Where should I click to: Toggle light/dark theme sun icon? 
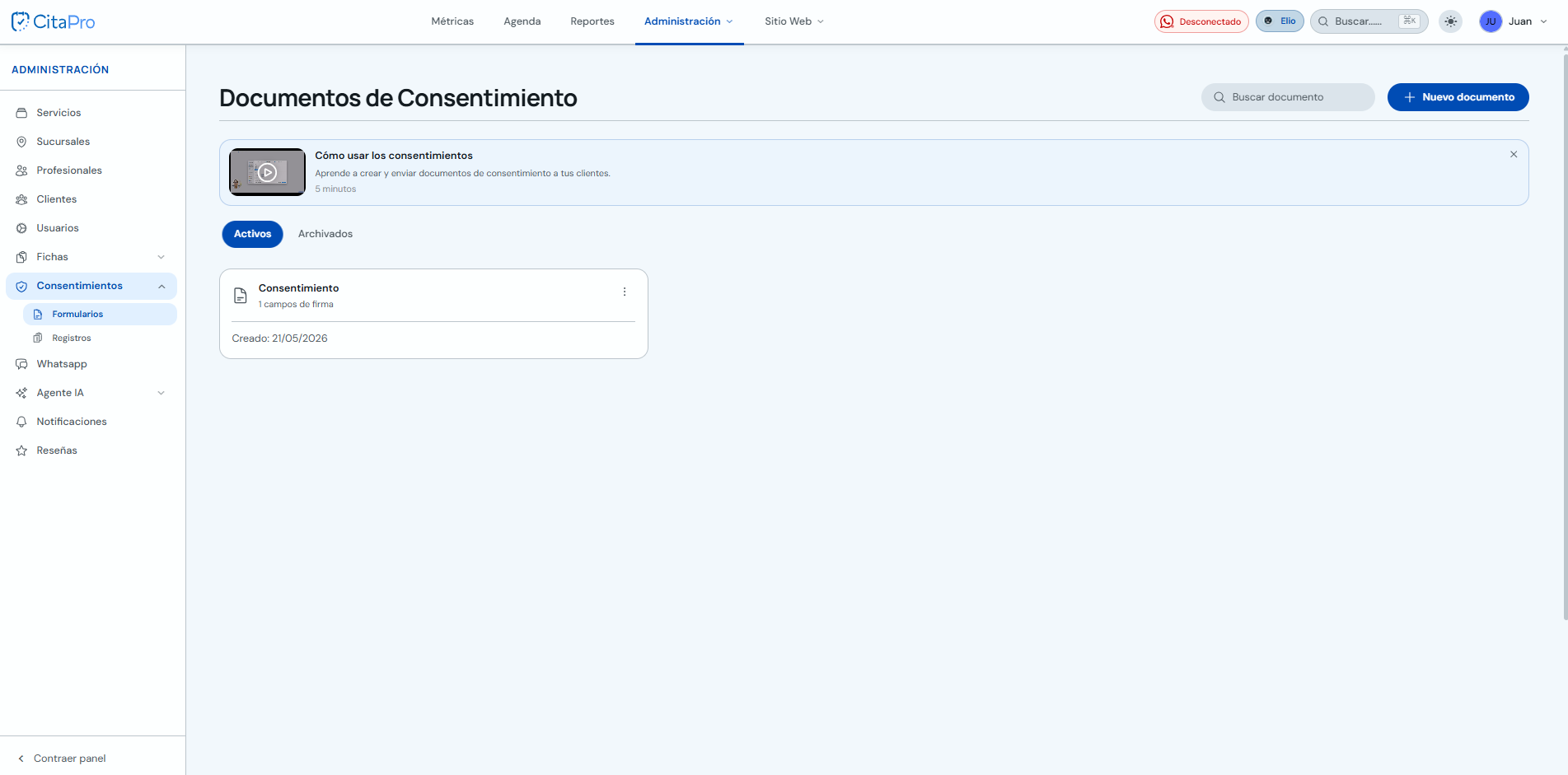[x=1451, y=21]
